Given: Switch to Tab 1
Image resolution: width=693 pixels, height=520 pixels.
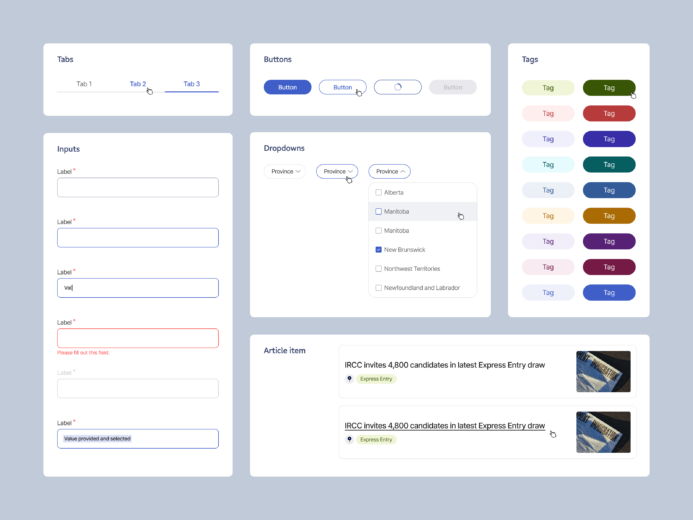Looking at the screenshot, I should point(84,84).
